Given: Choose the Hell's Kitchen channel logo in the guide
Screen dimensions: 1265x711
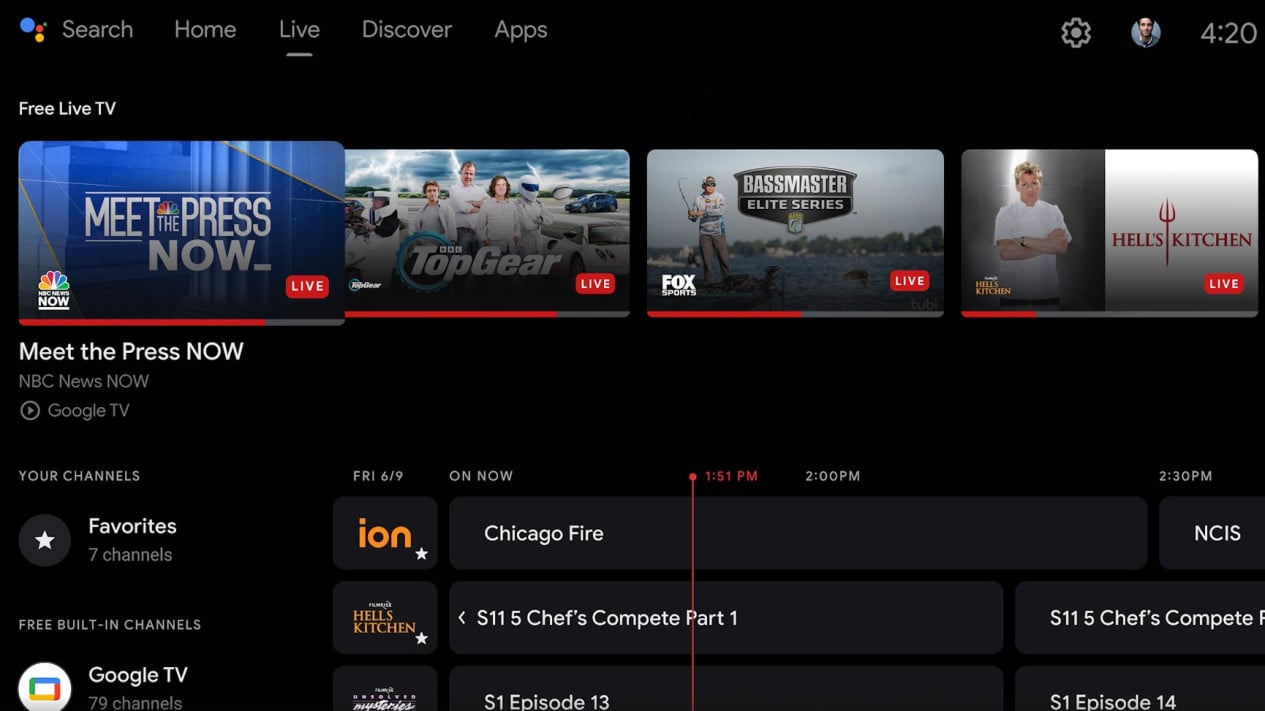Looking at the screenshot, I should click(x=385, y=618).
